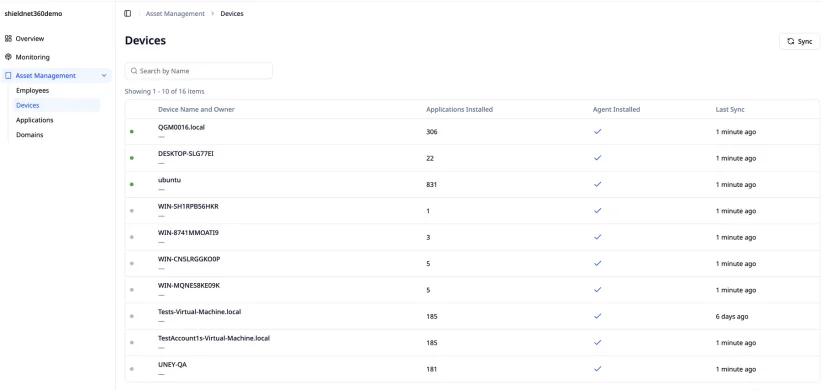Click agent installed checkmark for Tests-Virtual-Machine.local
This screenshot has width=822, height=390.
tap(597, 316)
